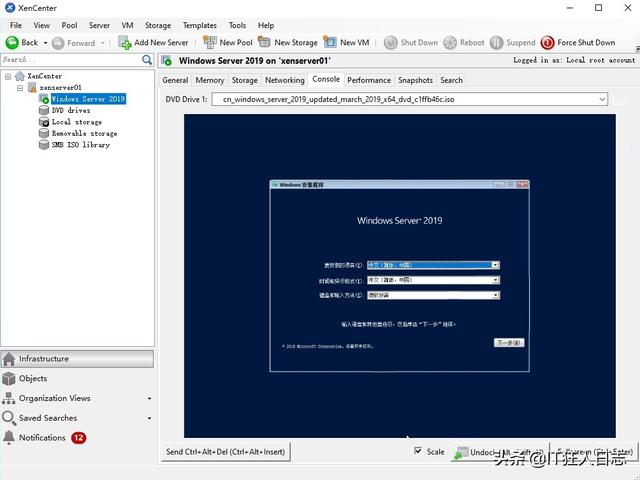Click the Forward navigation icon
Viewport: 640px width, 480px height.
coord(58,43)
